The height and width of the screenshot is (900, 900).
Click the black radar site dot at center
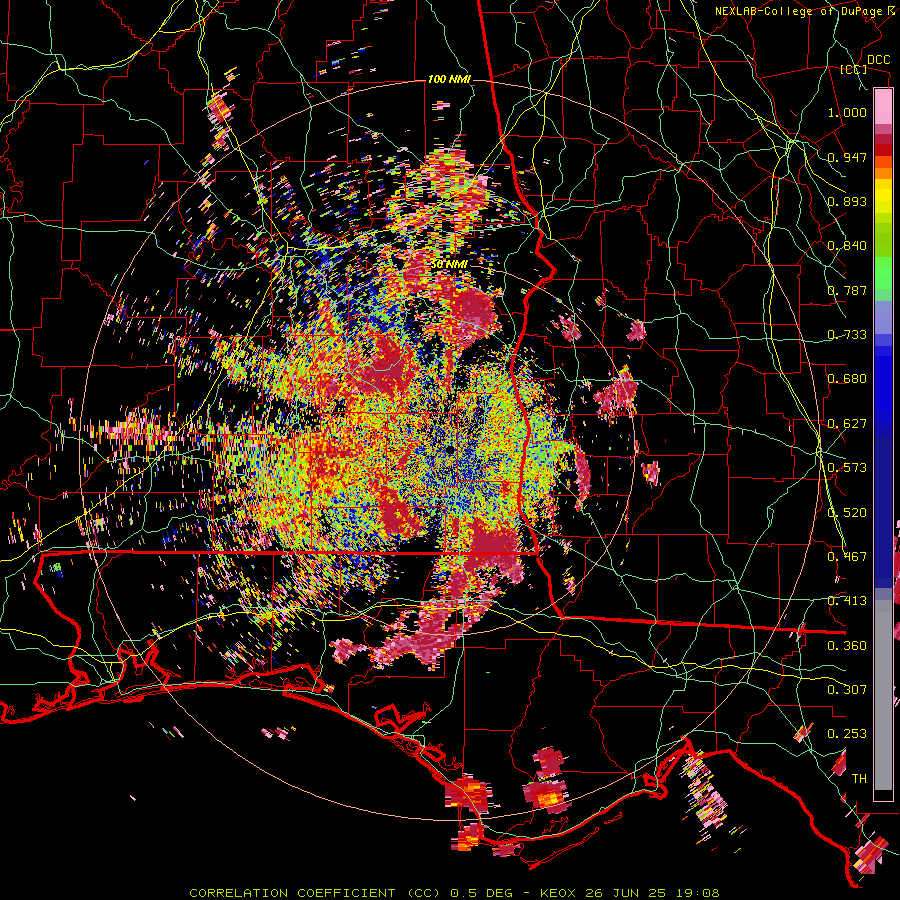click(x=450, y=450)
